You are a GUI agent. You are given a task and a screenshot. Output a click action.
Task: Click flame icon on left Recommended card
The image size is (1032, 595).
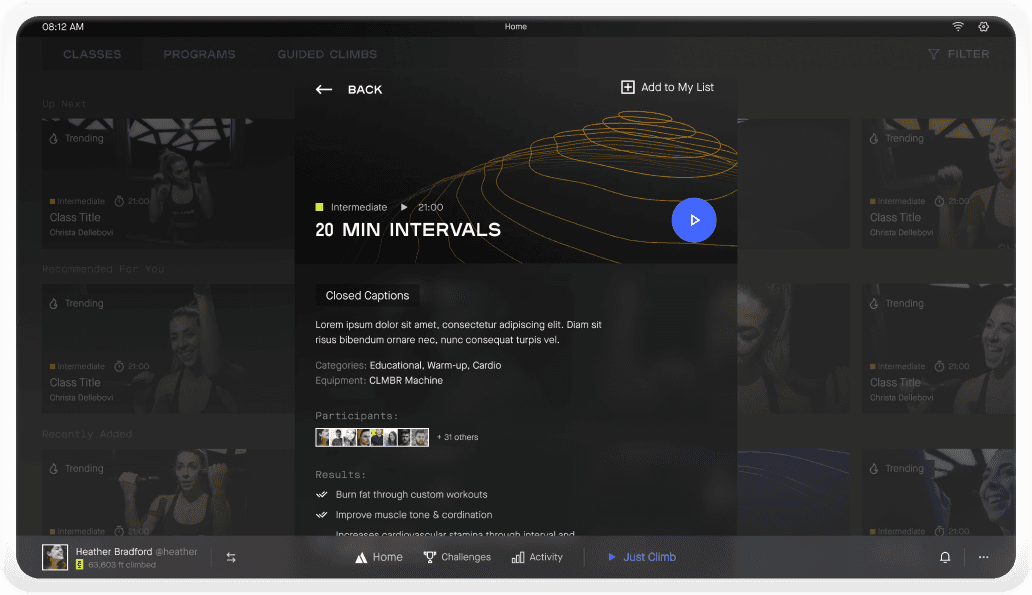(54, 303)
